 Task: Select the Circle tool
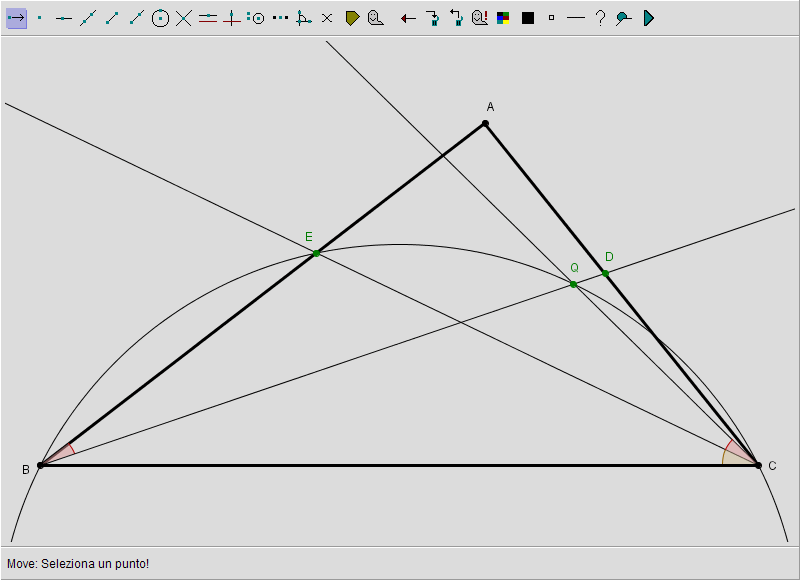[160, 18]
